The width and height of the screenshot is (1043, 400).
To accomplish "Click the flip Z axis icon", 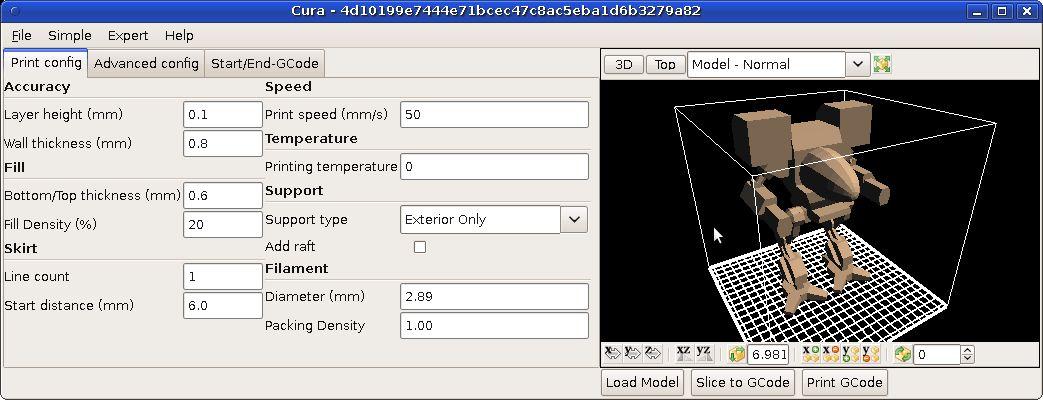I will [x=653, y=353].
